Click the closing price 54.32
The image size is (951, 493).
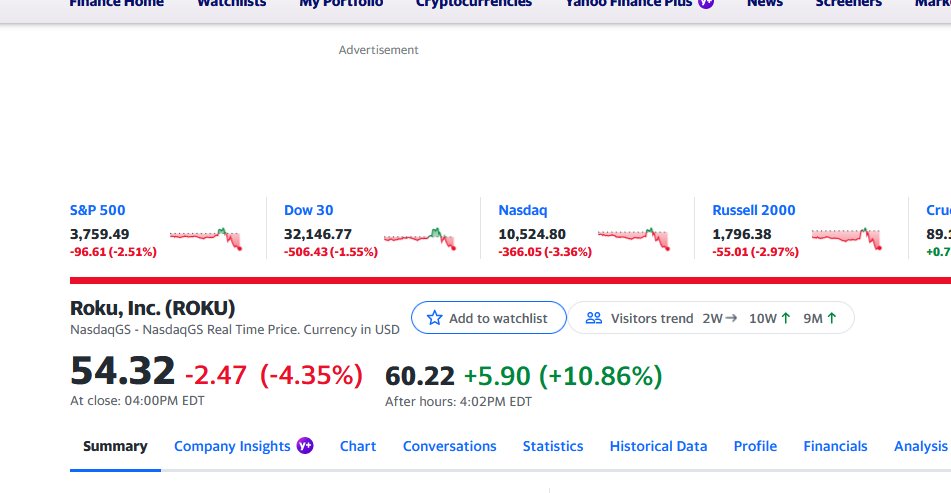[x=123, y=371]
